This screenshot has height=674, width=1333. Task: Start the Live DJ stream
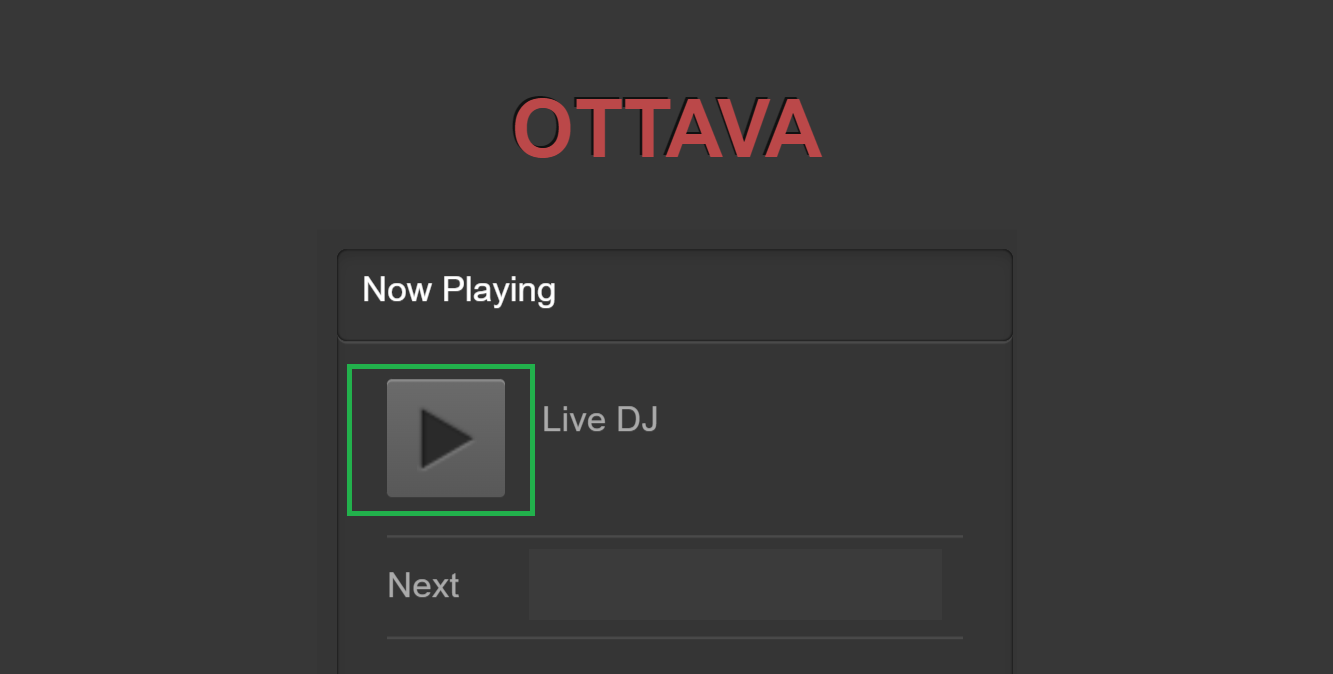445,438
